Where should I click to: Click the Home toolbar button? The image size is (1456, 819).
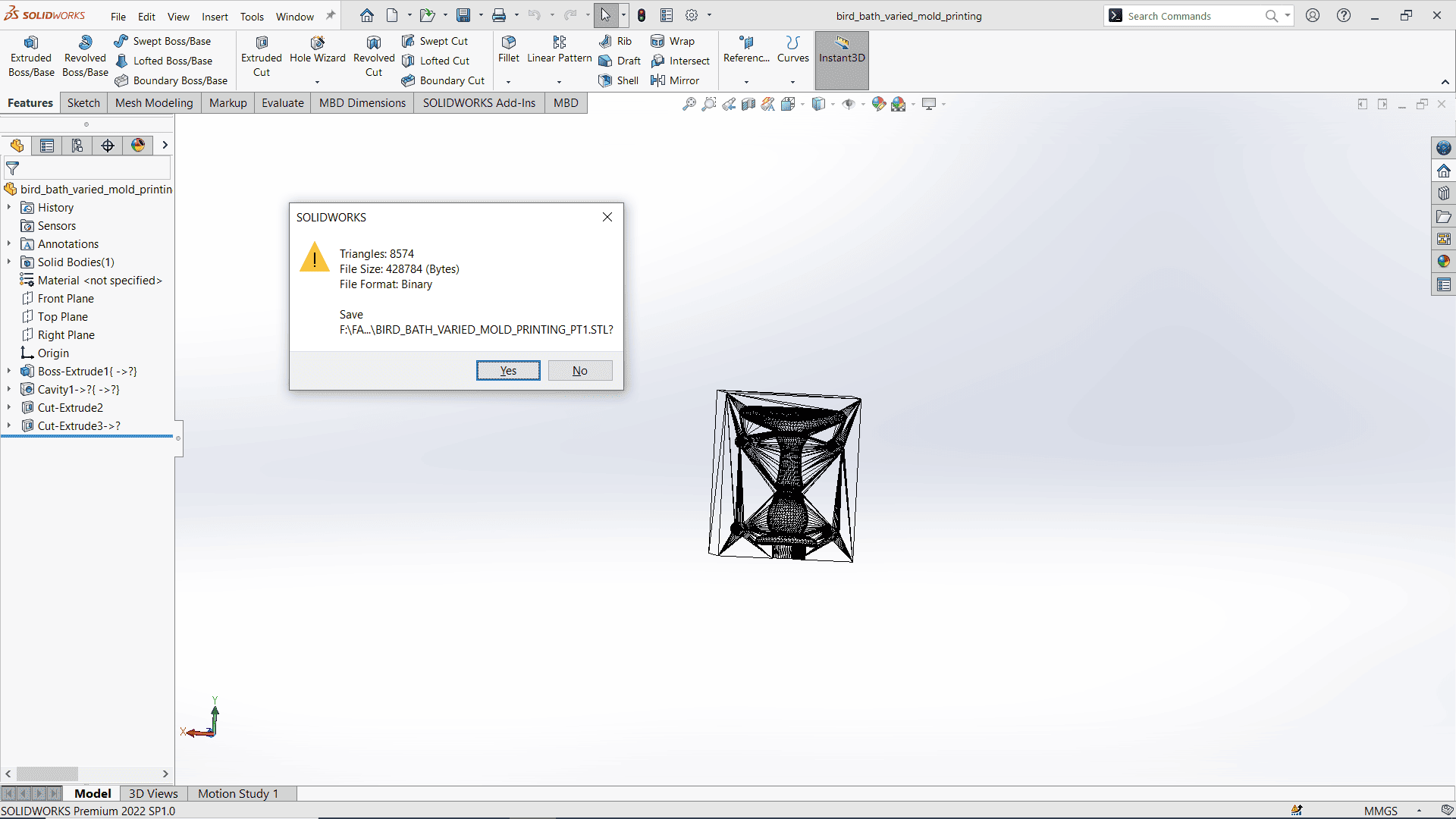[x=367, y=15]
